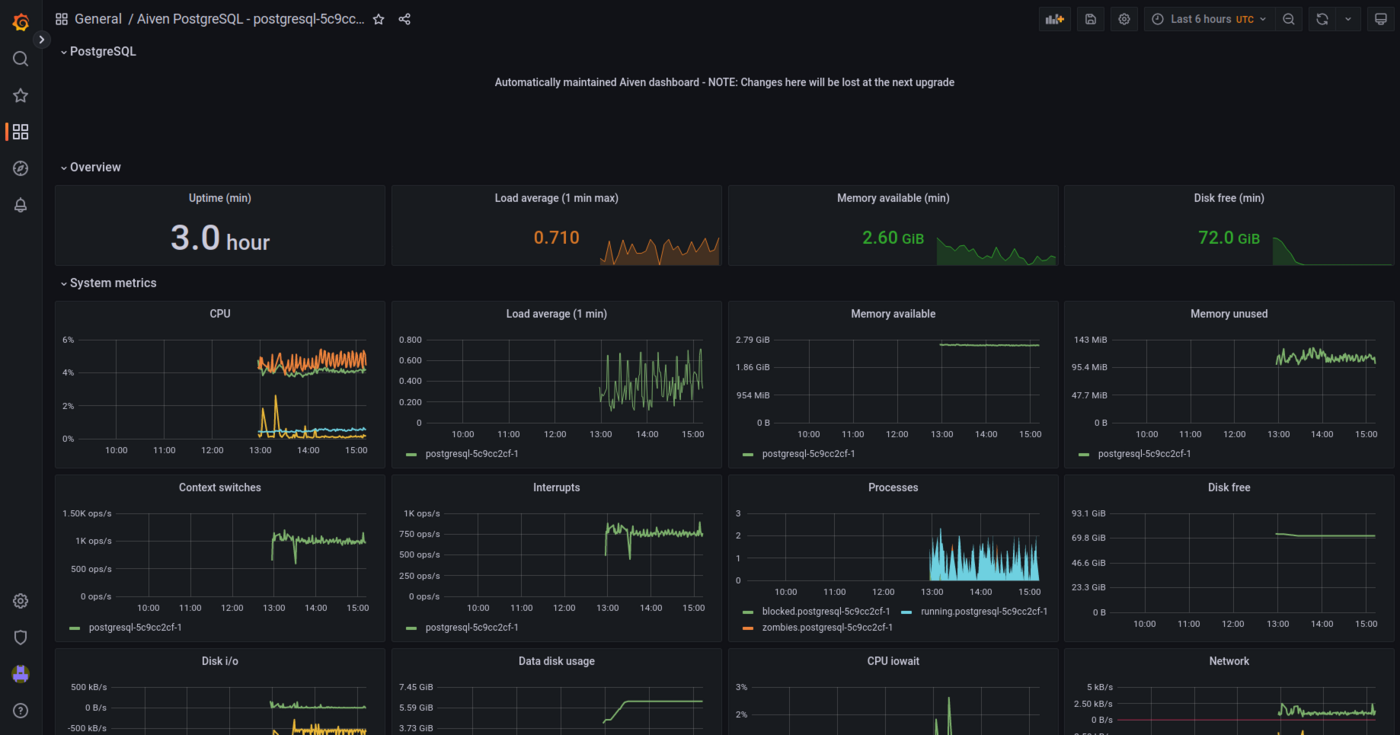Viewport: 1400px width, 735px height.
Task: Refresh the dashboard with the refresh icon
Action: [x=1320, y=18]
